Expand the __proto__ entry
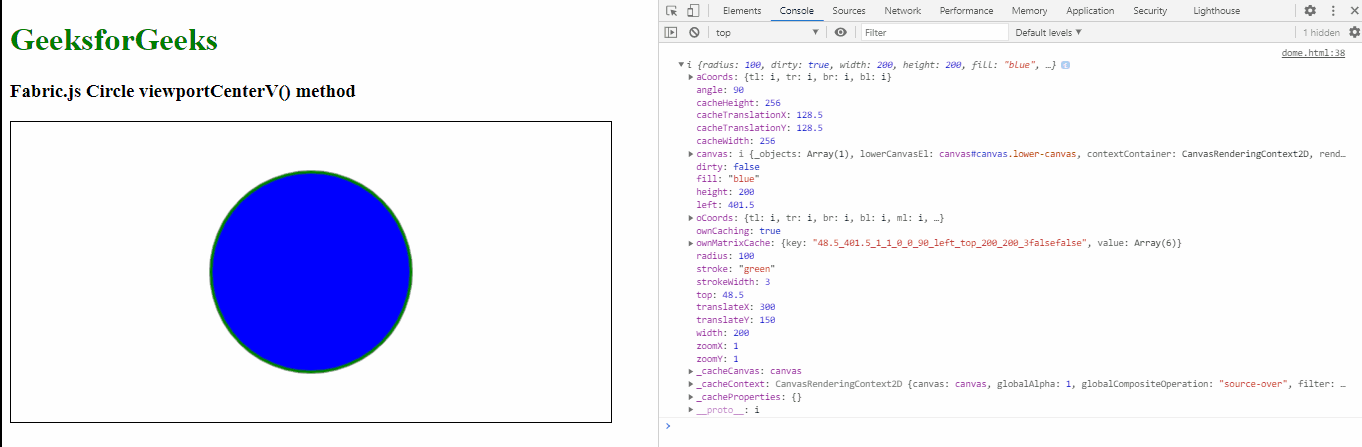This screenshot has width=1362, height=447. [x=691, y=410]
